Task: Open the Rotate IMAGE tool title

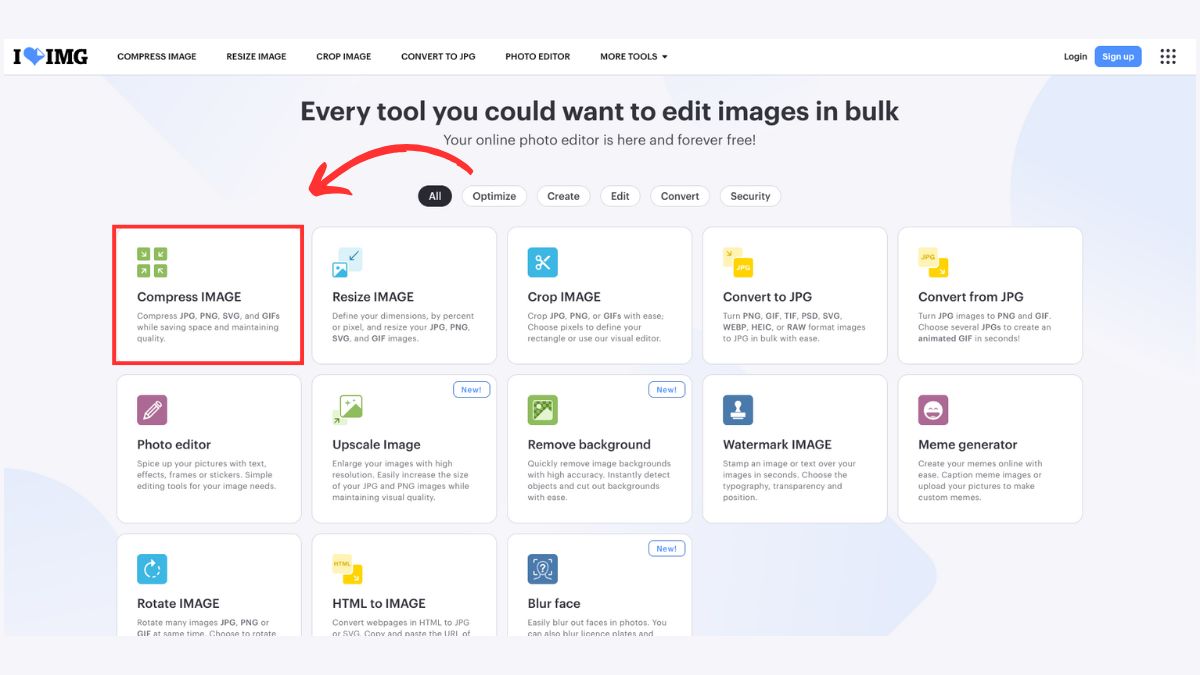Action: point(178,604)
